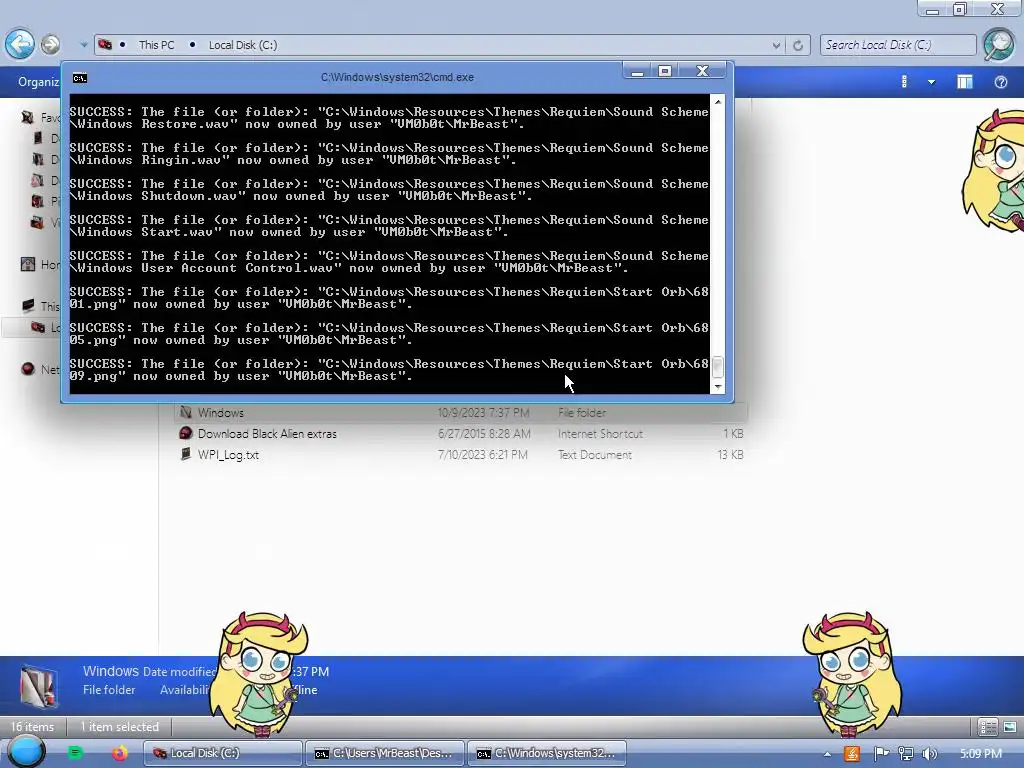The image size is (1024, 768).
Task: Click Local Disk (C:) breadcrumb in address bar
Action: click(242, 45)
